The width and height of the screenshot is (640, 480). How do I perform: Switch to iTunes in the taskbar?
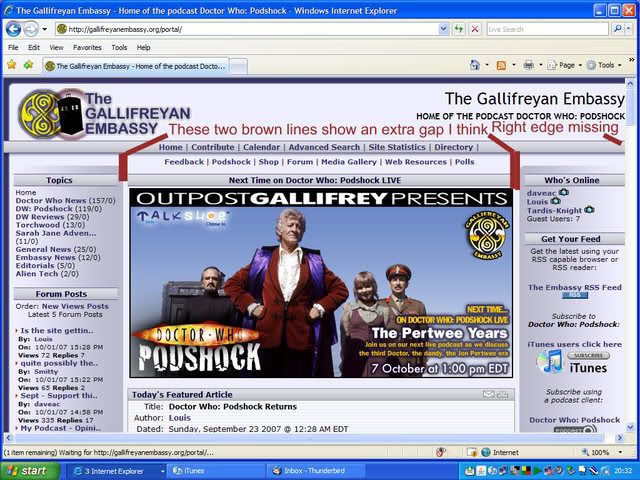(x=216, y=471)
